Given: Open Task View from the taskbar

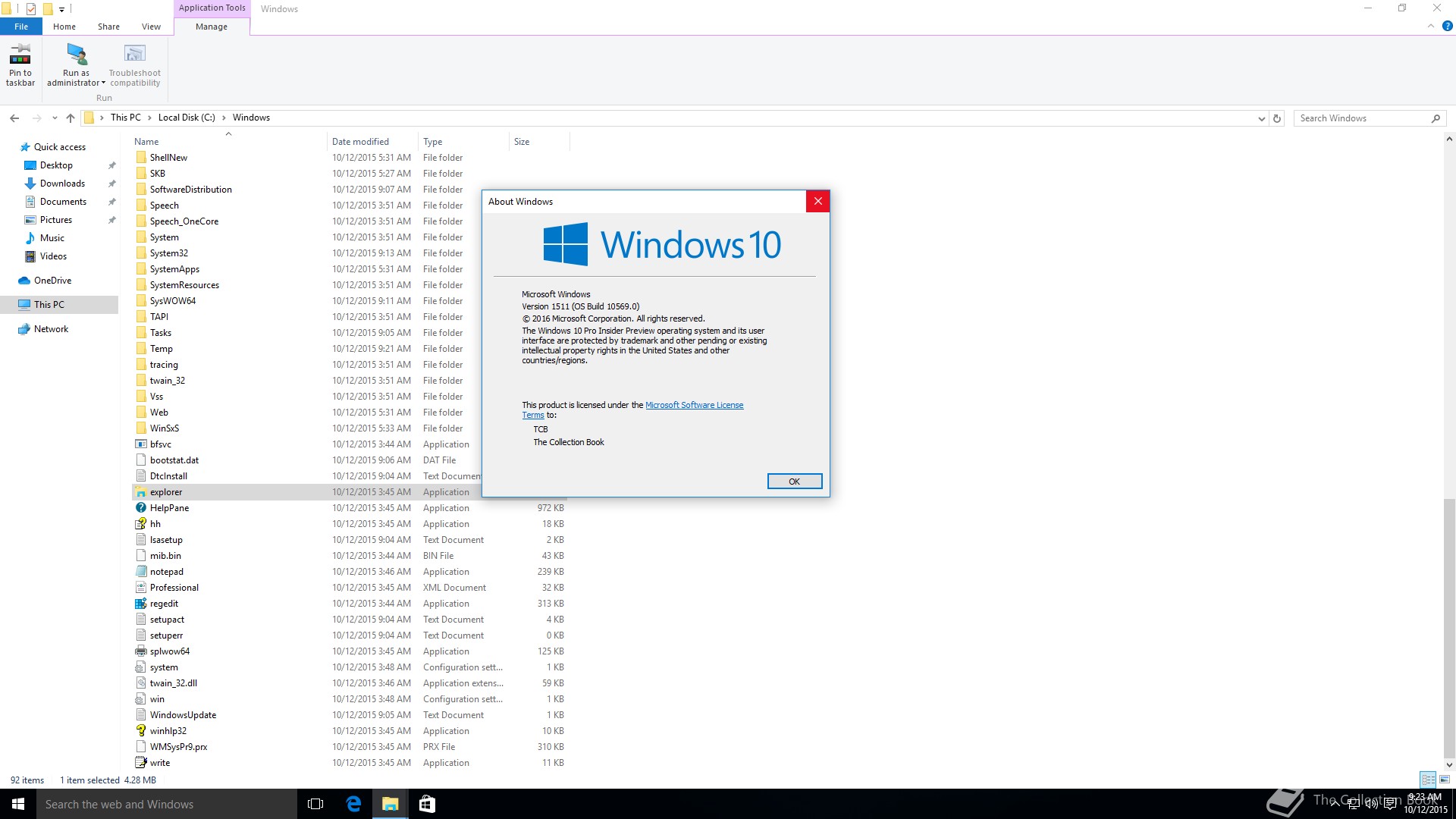Looking at the screenshot, I should (315, 804).
